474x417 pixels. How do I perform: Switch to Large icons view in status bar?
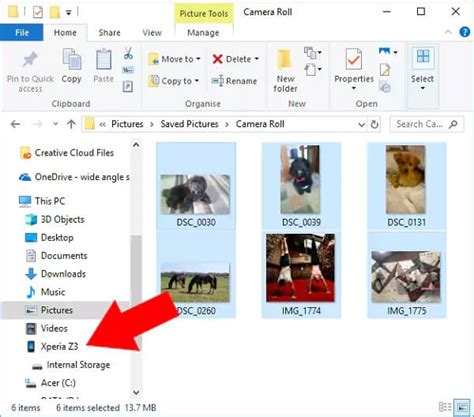[462, 407]
